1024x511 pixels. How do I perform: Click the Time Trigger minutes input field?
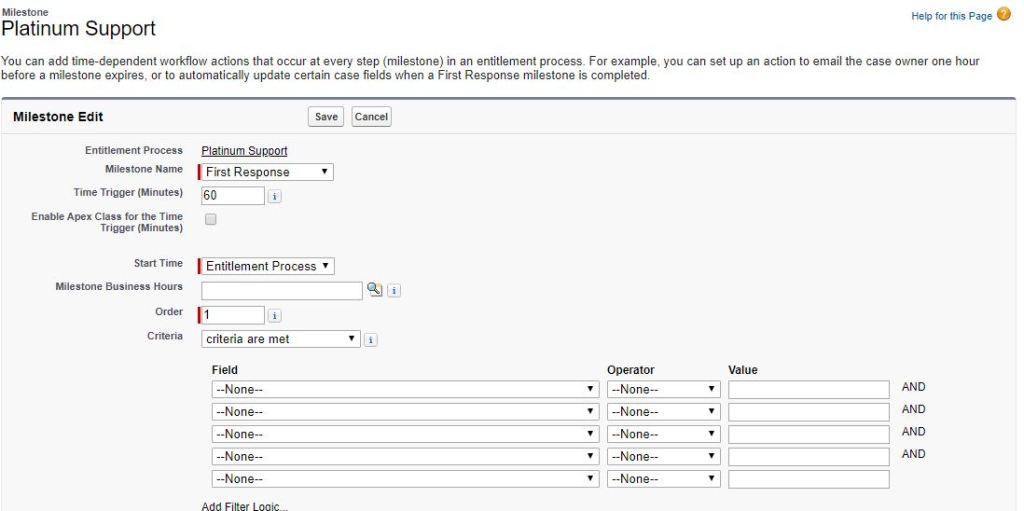[x=233, y=196]
